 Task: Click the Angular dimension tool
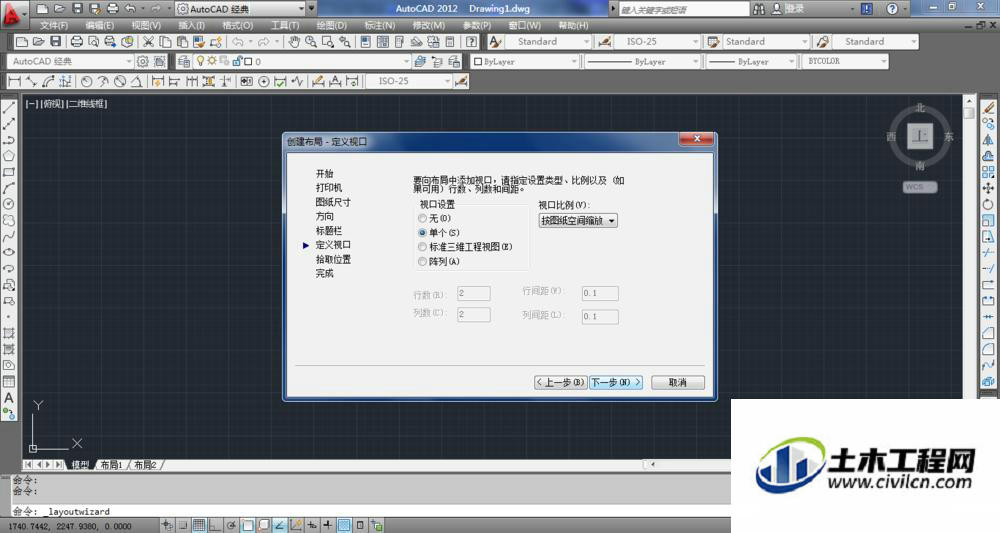(x=136, y=81)
